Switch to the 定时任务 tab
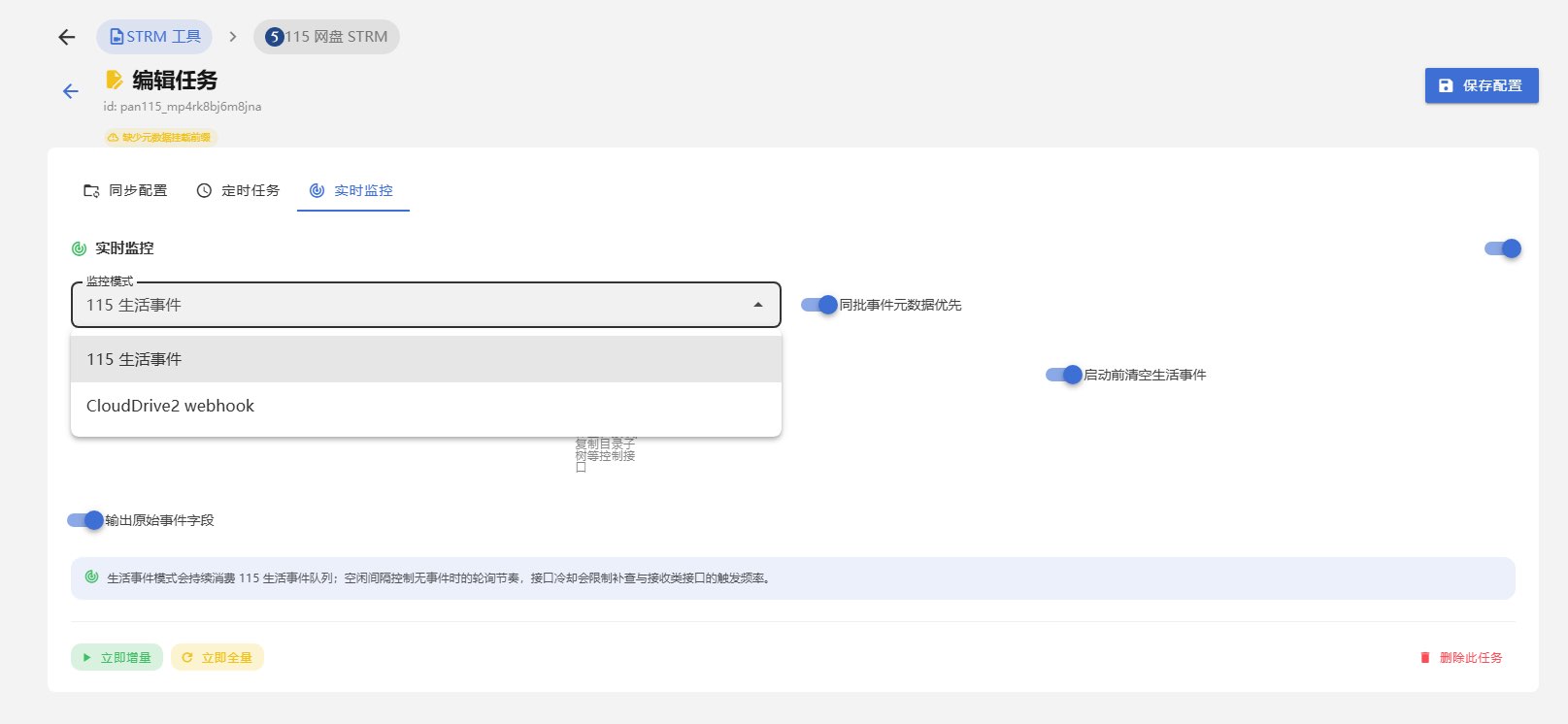Image resolution: width=1568 pixels, height=724 pixels. [238, 190]
